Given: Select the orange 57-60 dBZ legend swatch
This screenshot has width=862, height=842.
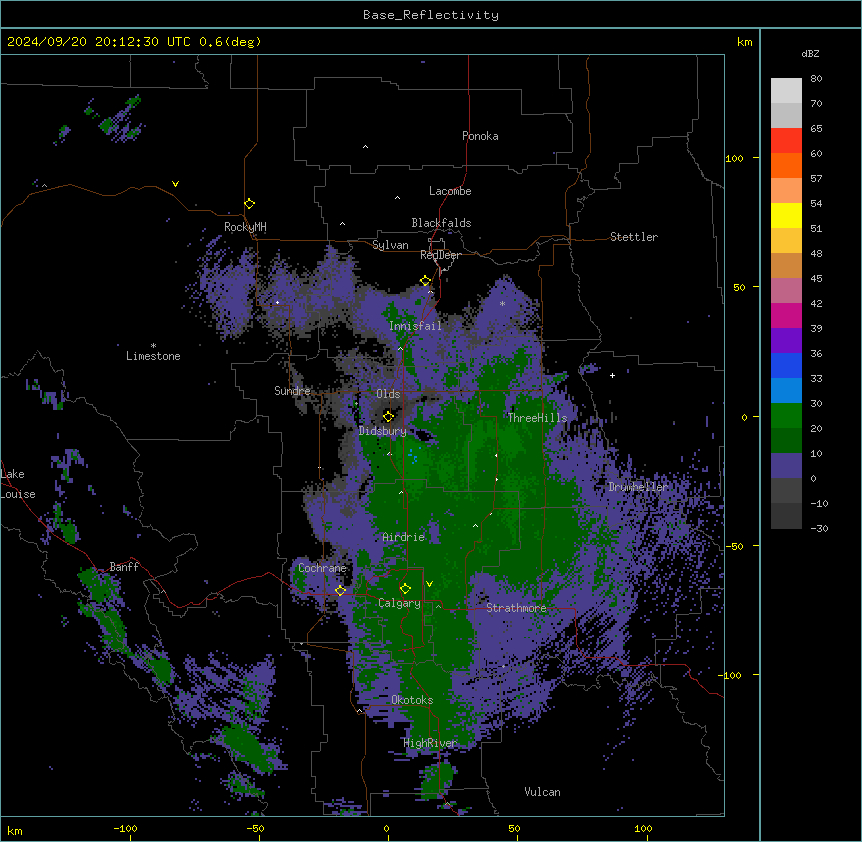Looking at the screenshot, I should coord(786,165).
